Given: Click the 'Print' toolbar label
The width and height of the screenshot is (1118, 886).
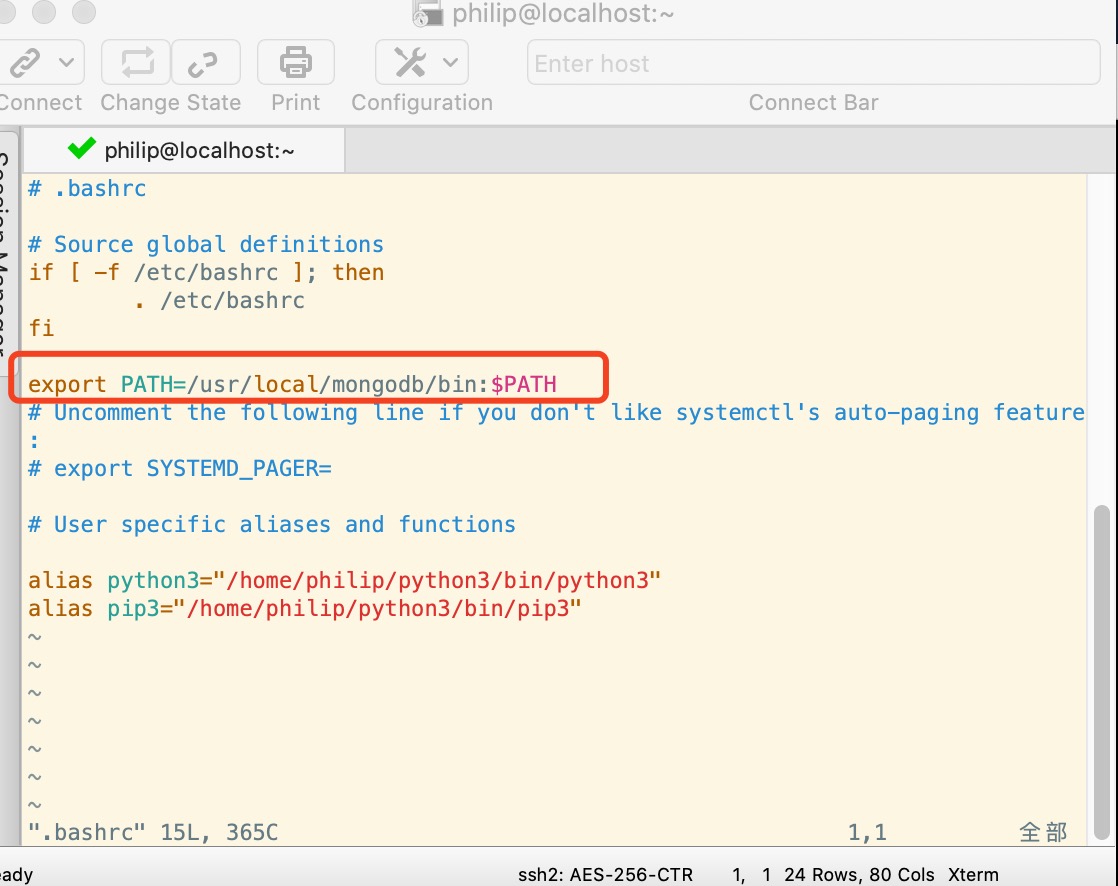Looking at the screenshot, I should point(295,103).
